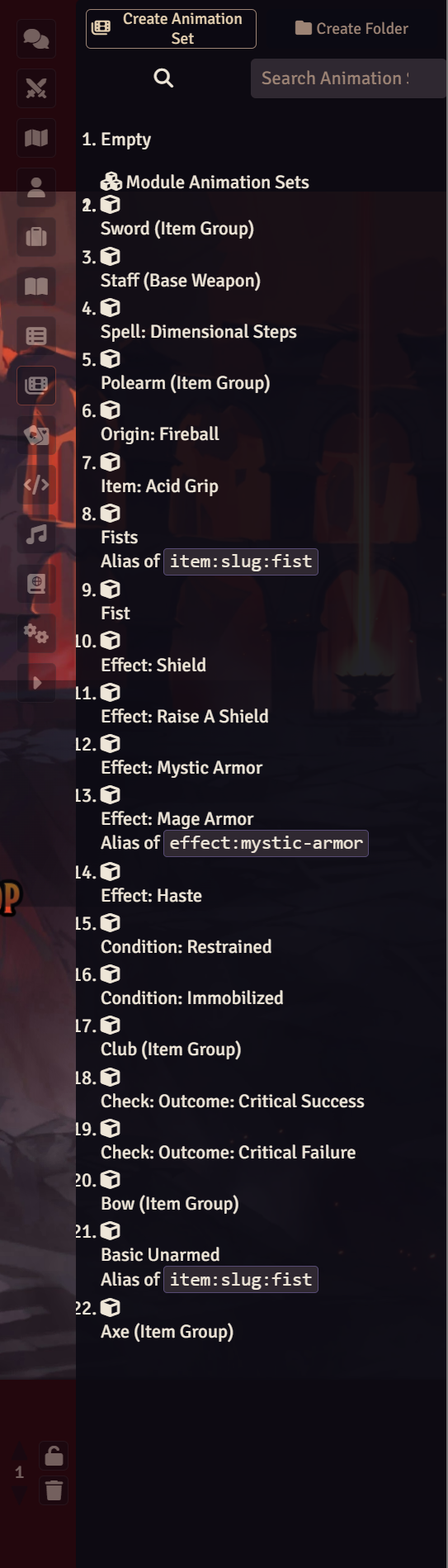Open the Combat Encounters crossed-swords tab
The width and height of the screenshot is (448, 1568).
(x=36, y=88)
